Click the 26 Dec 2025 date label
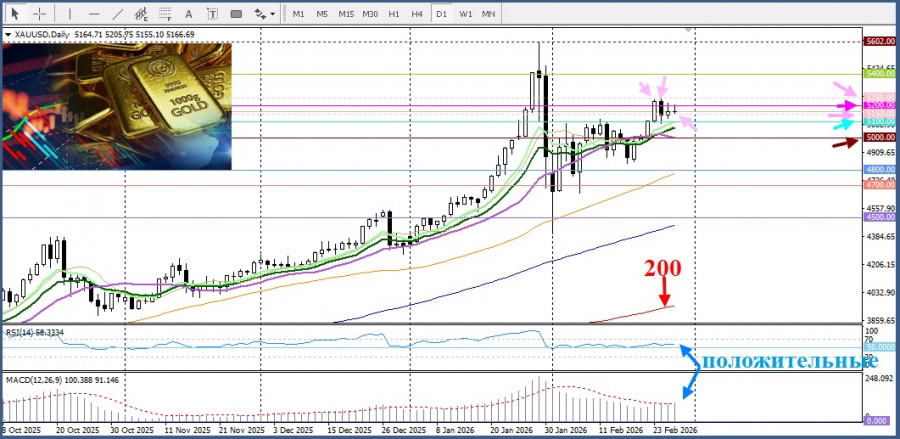 click(x=402, y=429)
